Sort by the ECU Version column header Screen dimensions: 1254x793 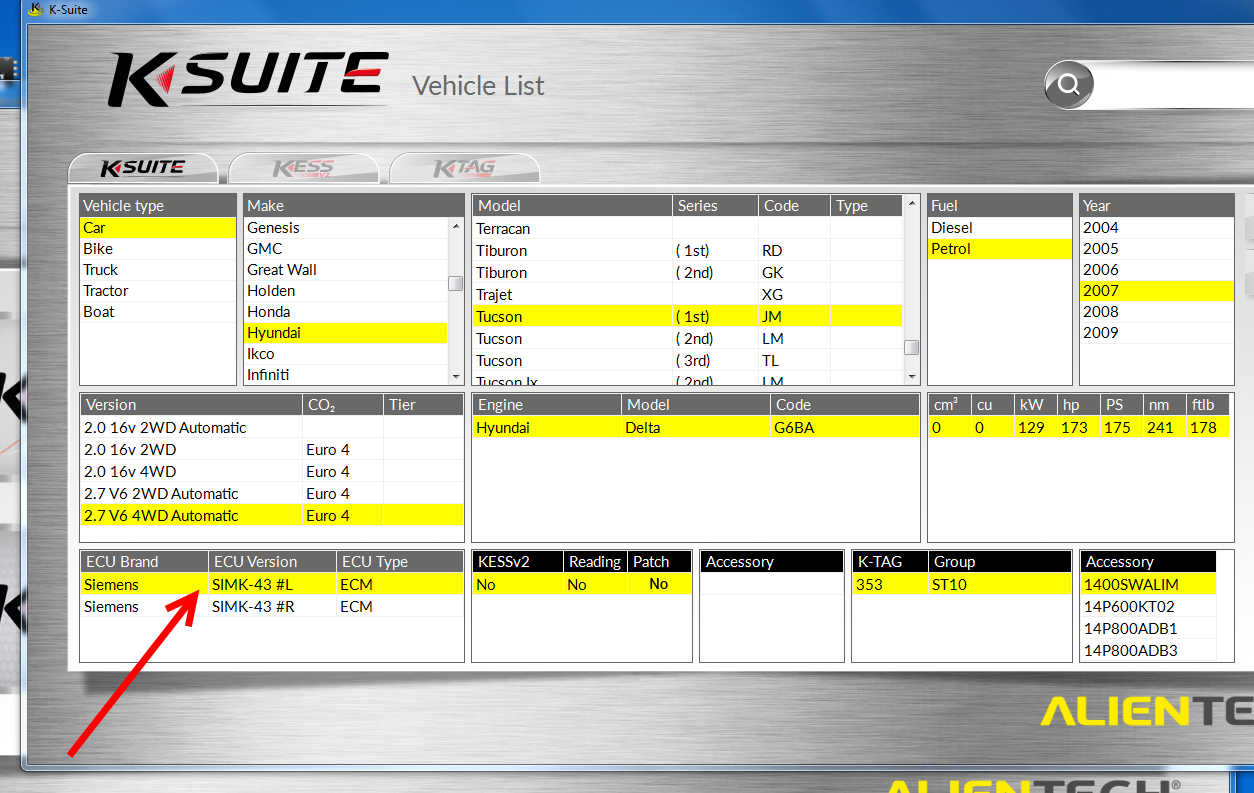tap(270, 562)
